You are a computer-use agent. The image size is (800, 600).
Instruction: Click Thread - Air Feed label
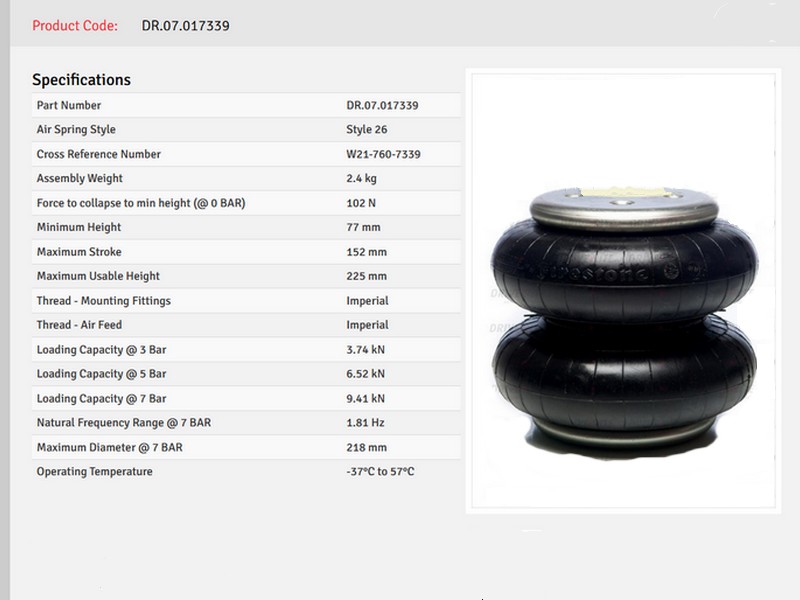[x=79, y=325]
